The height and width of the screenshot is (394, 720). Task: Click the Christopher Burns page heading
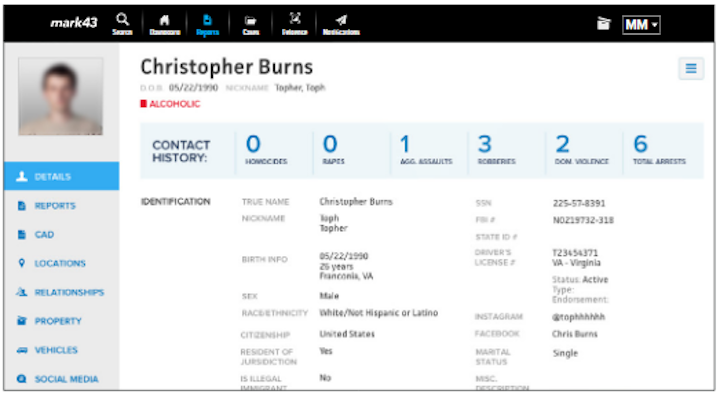point(227,67)
